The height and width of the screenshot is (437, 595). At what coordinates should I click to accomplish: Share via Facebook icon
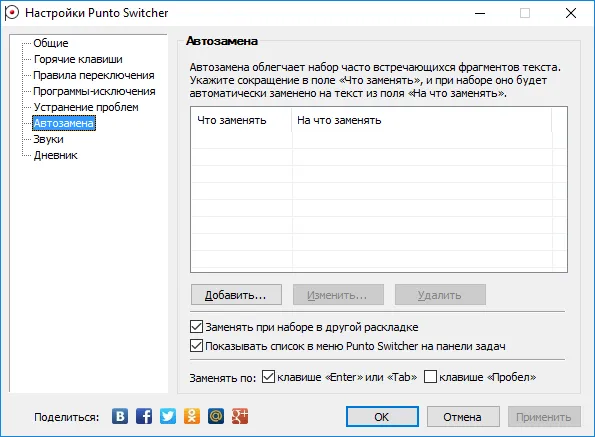click(x=144, y=416)
